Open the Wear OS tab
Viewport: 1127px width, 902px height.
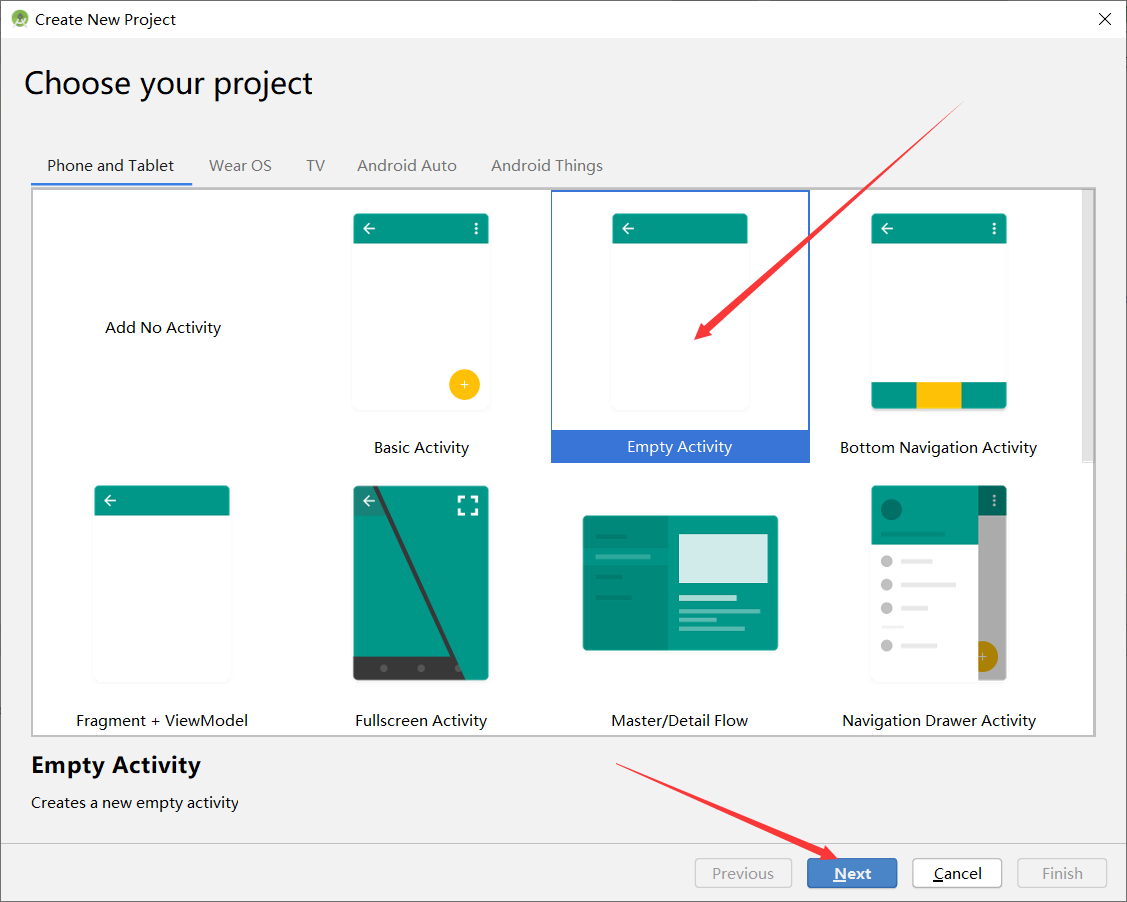(240, 165)
